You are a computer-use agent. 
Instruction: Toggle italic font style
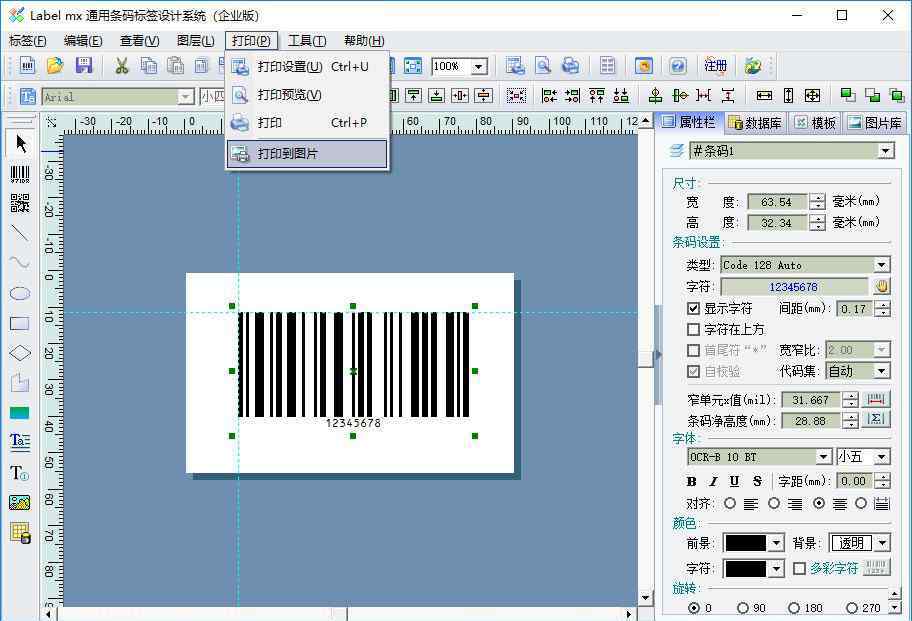pos(713,481)
